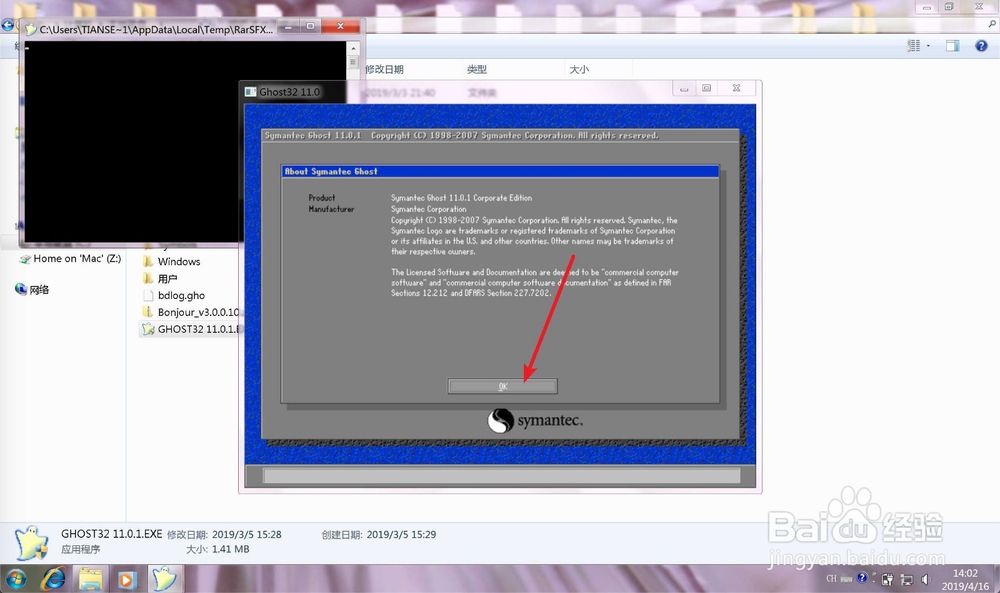Viewport: 1000px width, 593px height.
Task: Open File Explorer taskbar icon
Action: pyautogui.click(x=90, y=579)
